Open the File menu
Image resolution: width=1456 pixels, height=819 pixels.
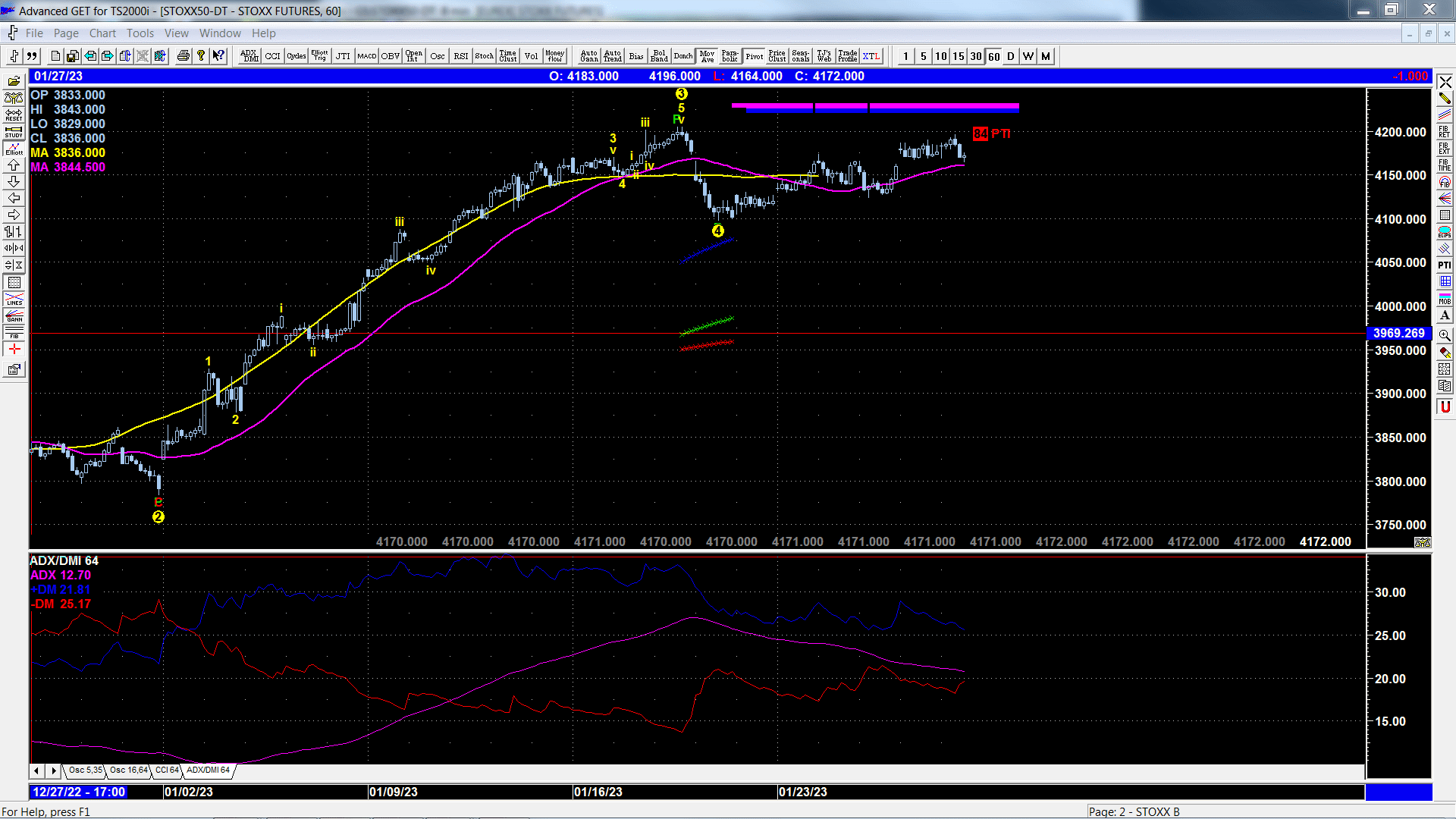tap(34, 33)
